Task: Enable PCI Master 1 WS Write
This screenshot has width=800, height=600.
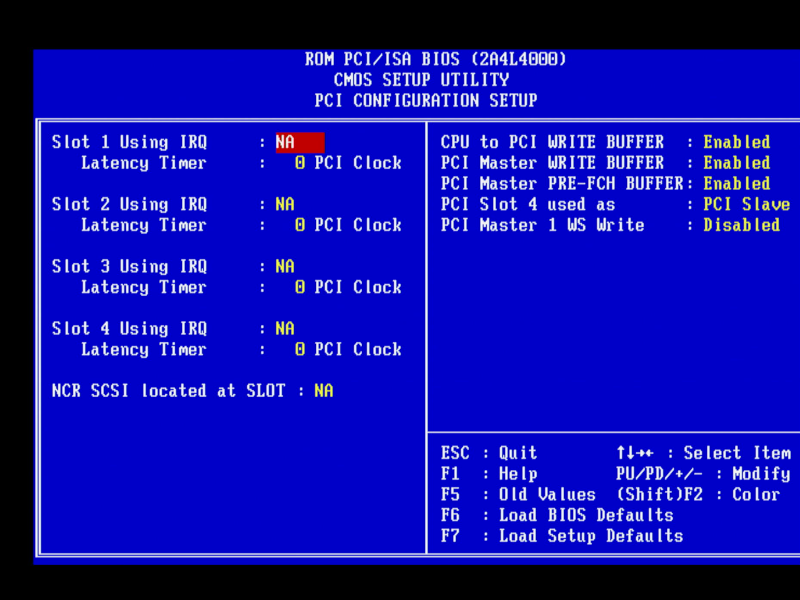Action: pos(741,225)
